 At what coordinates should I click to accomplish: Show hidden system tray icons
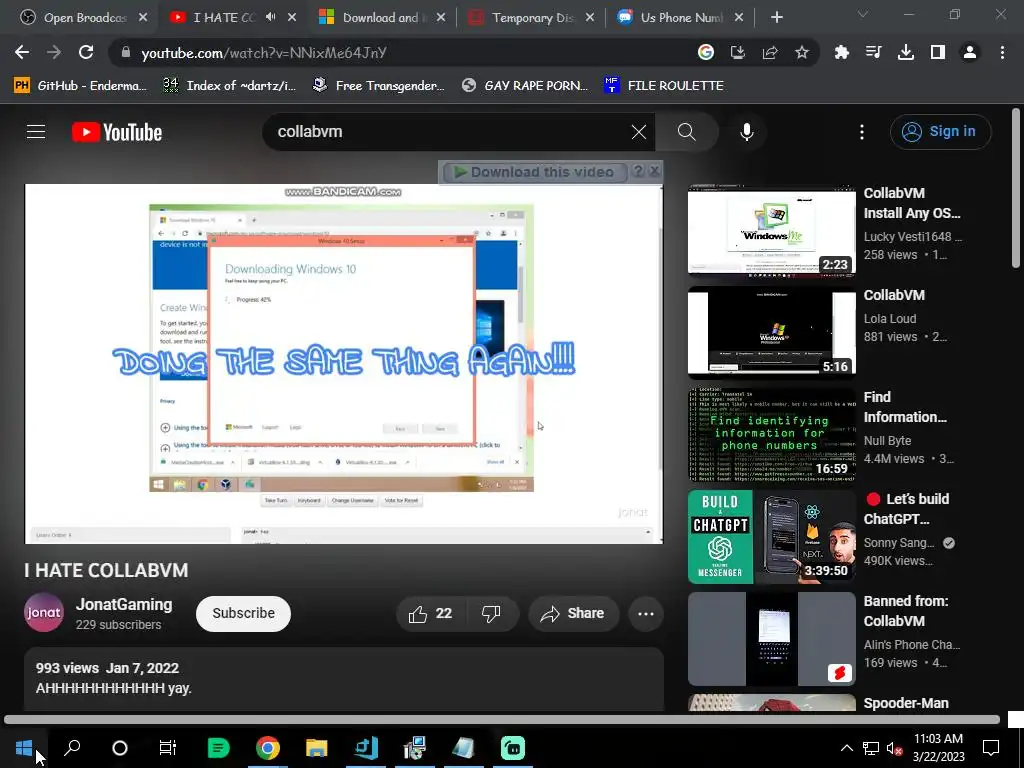(846, 748)
